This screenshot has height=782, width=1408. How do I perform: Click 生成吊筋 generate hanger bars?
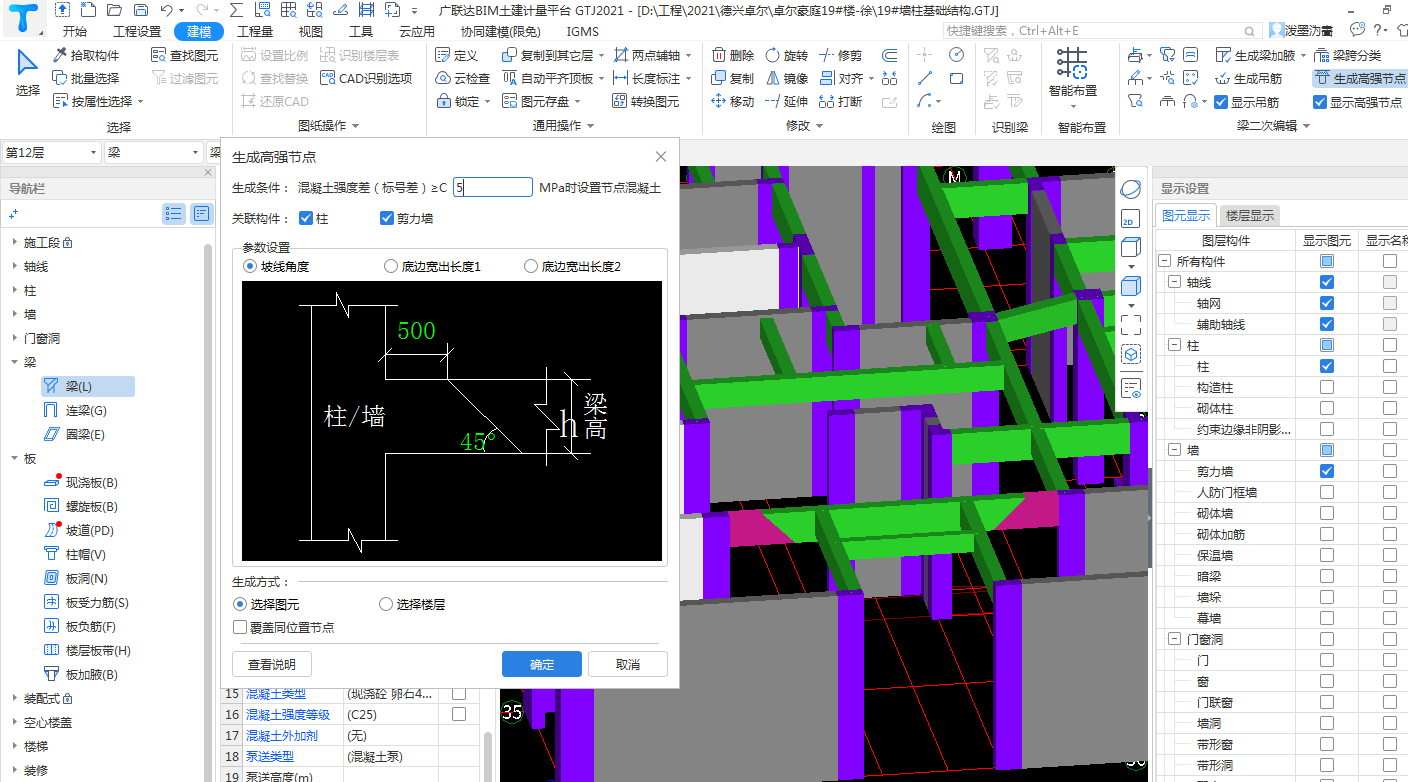(1249, 78)
